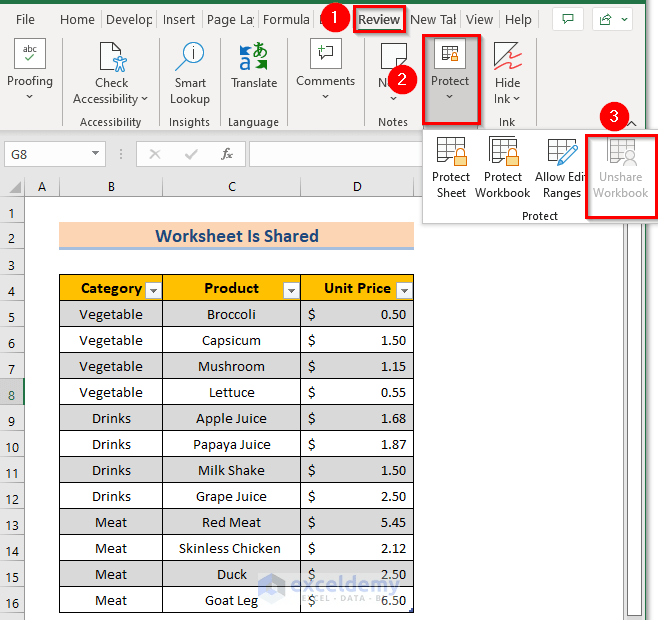Select the 'Skinless Chicken' cell
Screen dimensions: 658x620
tap(232, 548)
